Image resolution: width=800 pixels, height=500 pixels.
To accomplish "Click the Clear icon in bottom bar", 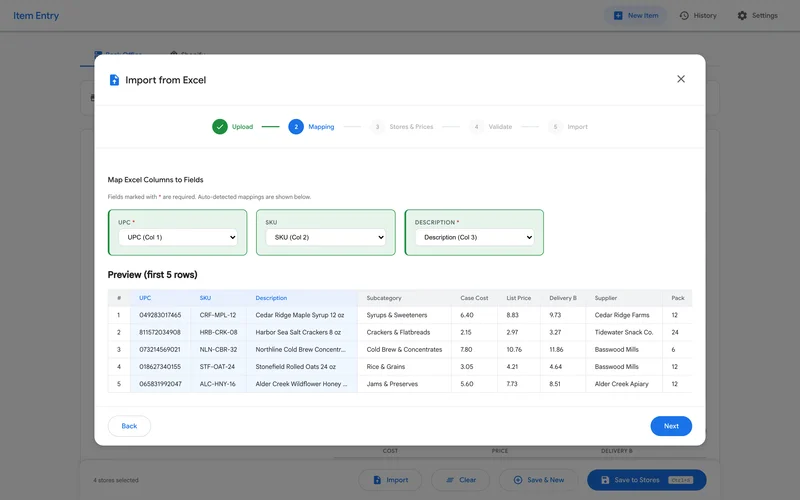I will point(450,480).
